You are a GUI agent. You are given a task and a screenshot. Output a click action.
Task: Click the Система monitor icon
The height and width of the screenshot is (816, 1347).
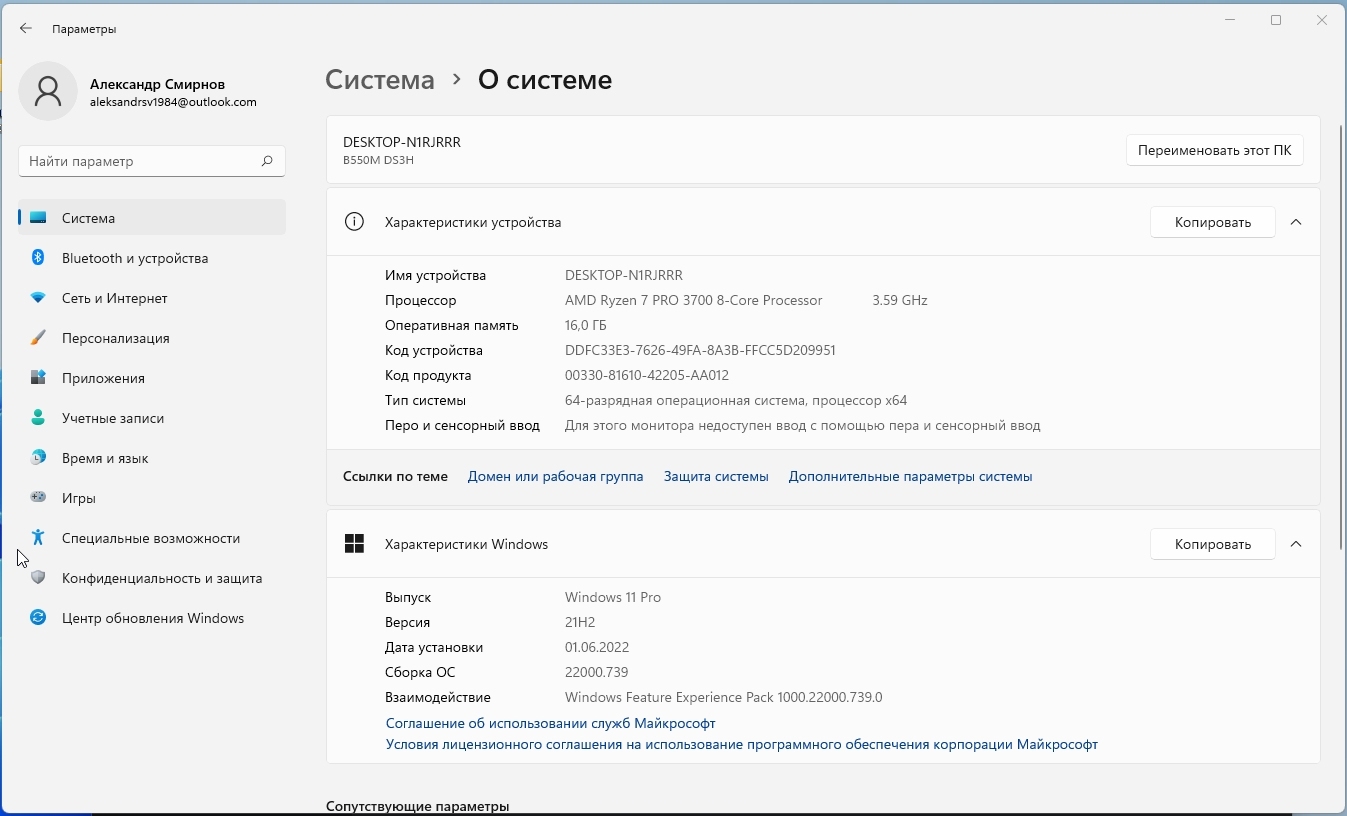coord(38,218)
